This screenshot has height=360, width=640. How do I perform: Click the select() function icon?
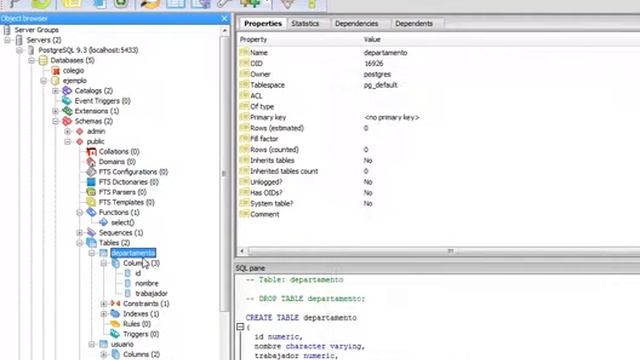tap(104, 222)
